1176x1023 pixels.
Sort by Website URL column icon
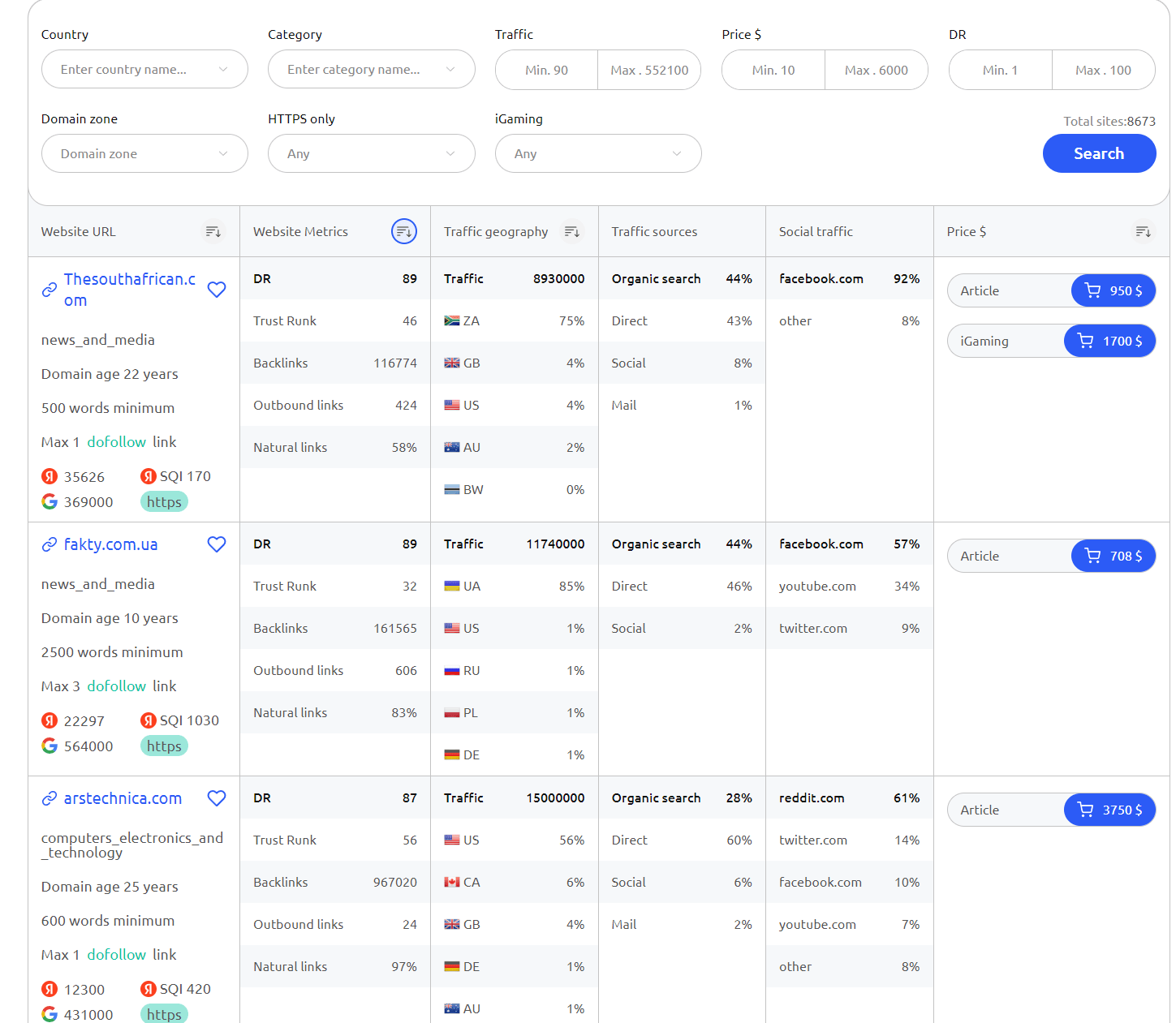pos(213,232)
